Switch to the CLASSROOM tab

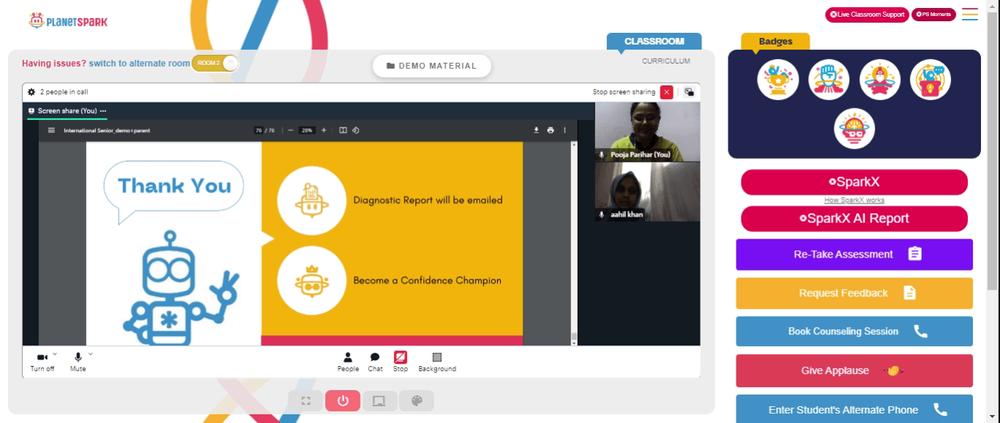point(654,41)
